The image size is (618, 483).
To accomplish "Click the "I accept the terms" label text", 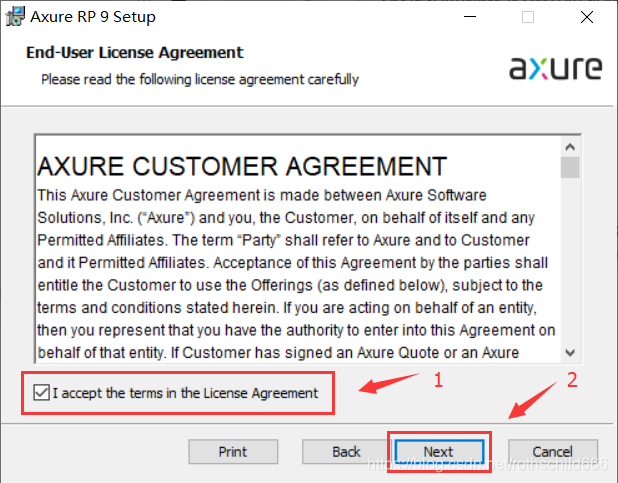I will point(185,393).
